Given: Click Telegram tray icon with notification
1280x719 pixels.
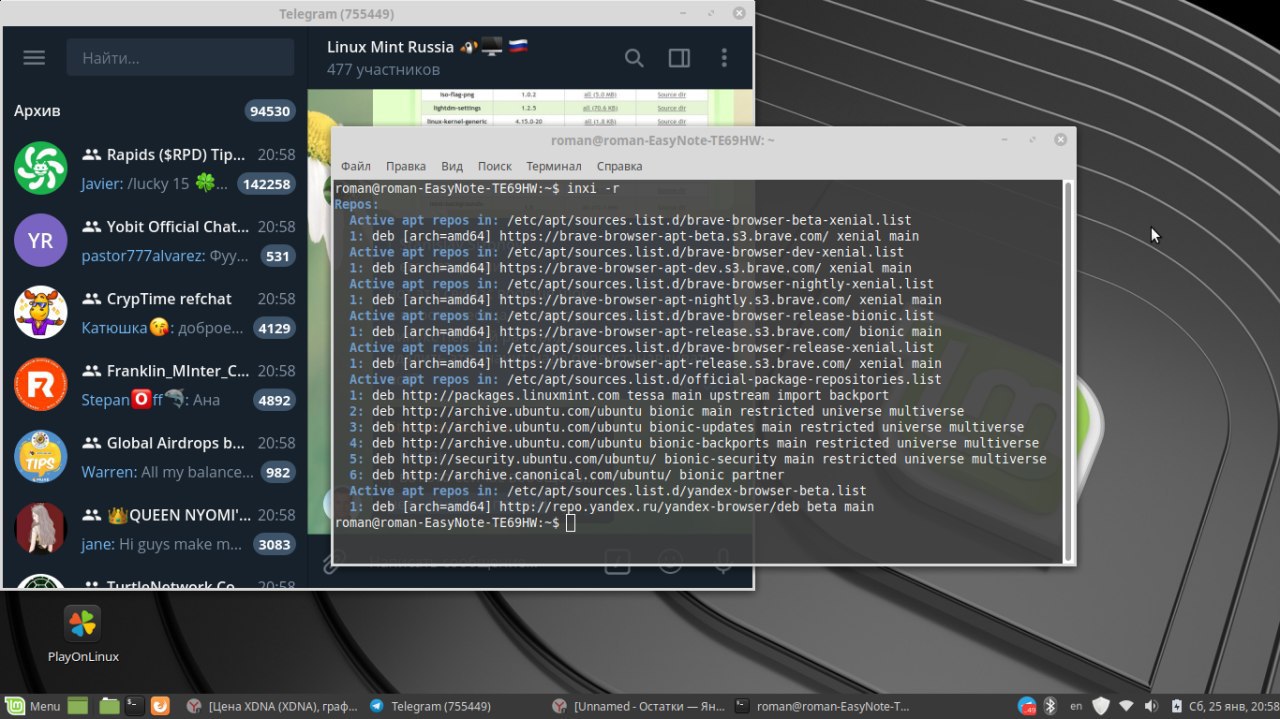Looking at the screenshot, I should tap(1028, 706).
